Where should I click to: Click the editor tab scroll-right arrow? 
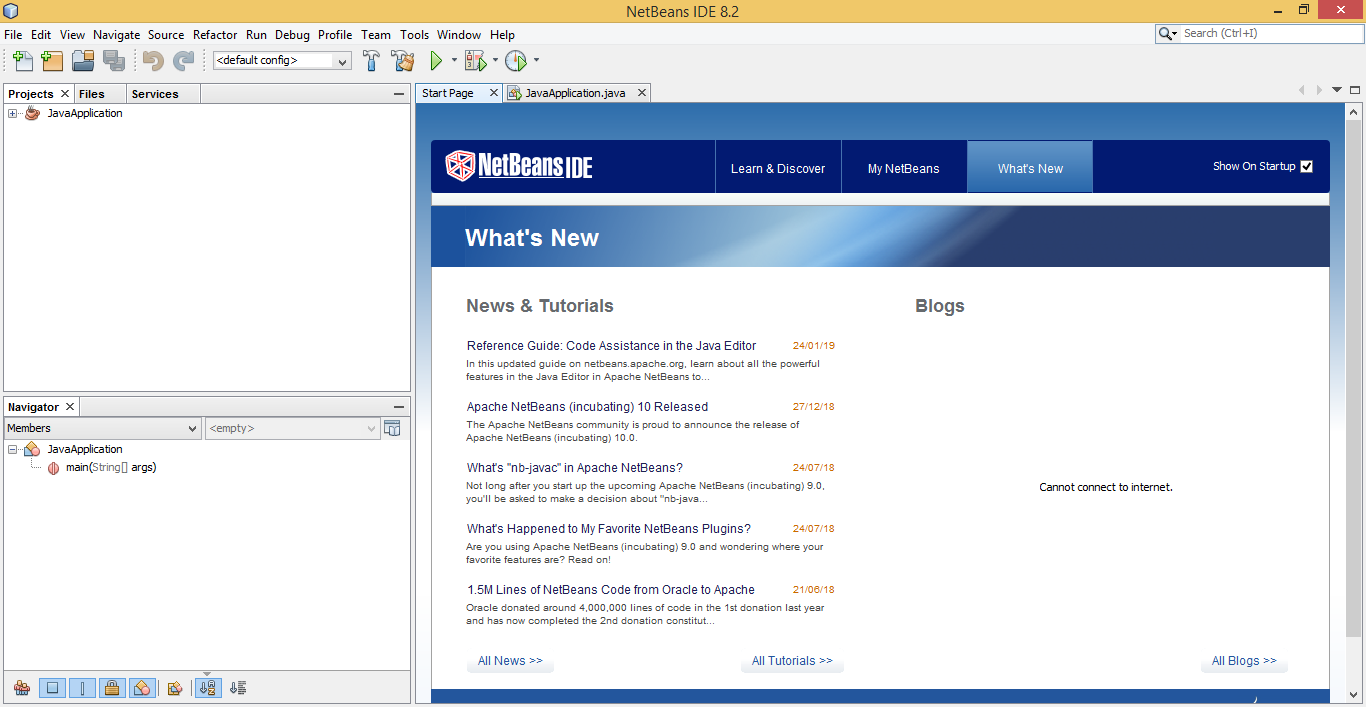coord(1319,91)
